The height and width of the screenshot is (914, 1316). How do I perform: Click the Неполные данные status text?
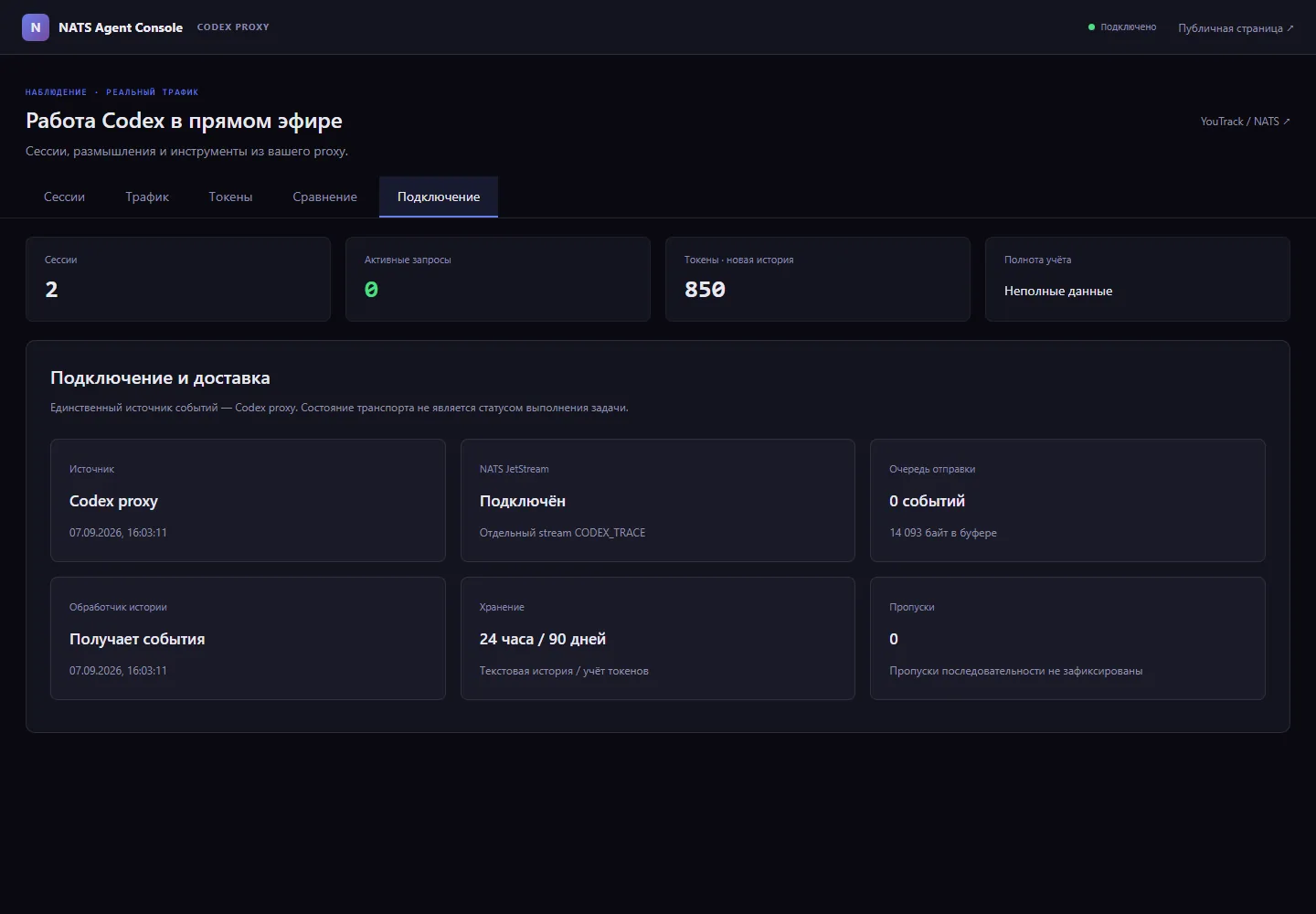[x=1058, y=291]
